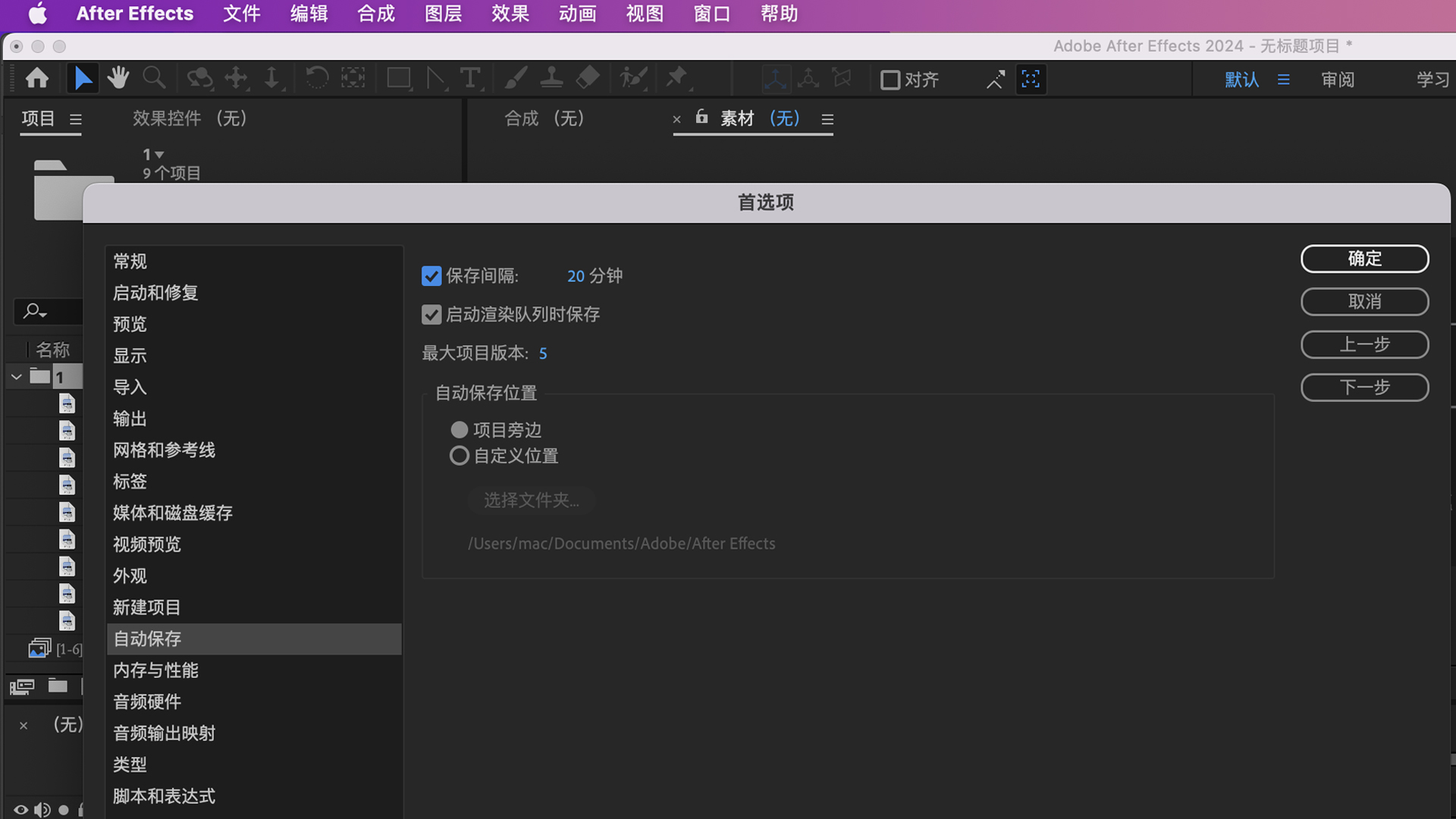Click 20 分钟 save interval value
1456x819 pixels.
594,276
